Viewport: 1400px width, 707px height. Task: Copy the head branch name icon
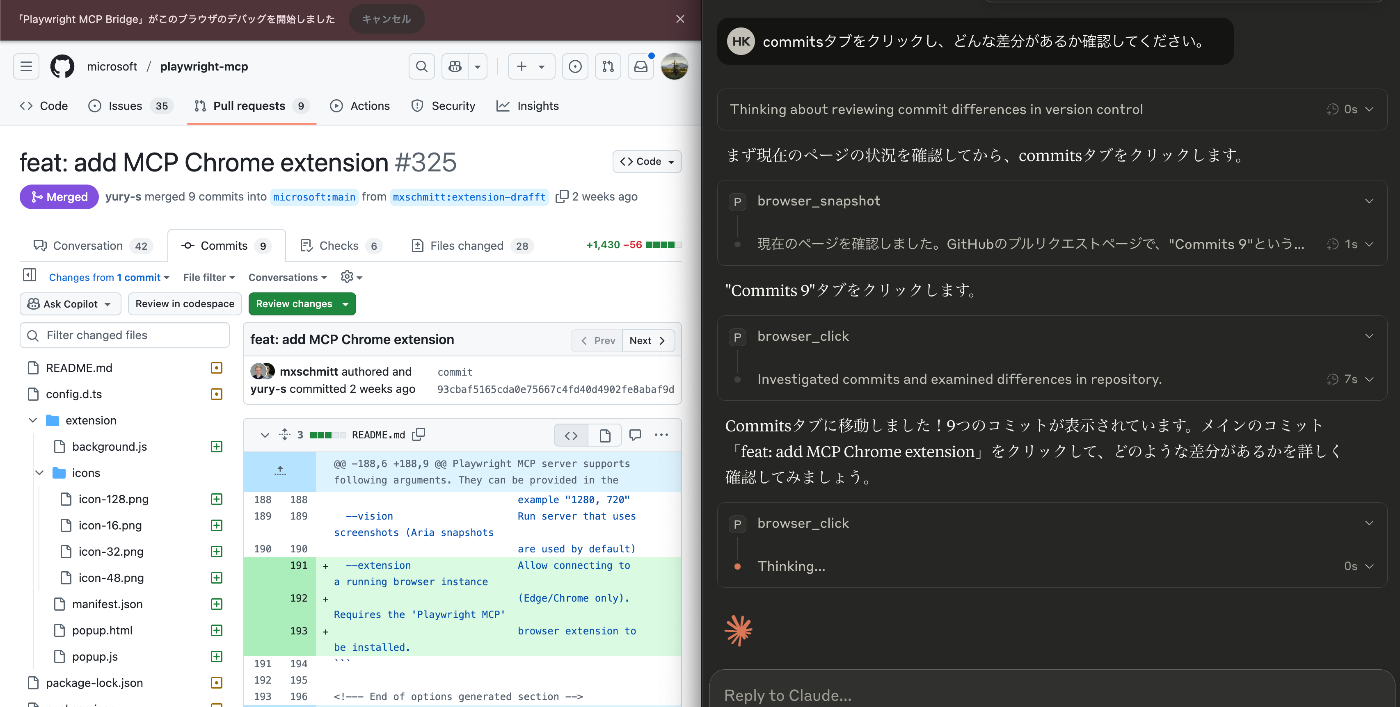coord(562,197)
